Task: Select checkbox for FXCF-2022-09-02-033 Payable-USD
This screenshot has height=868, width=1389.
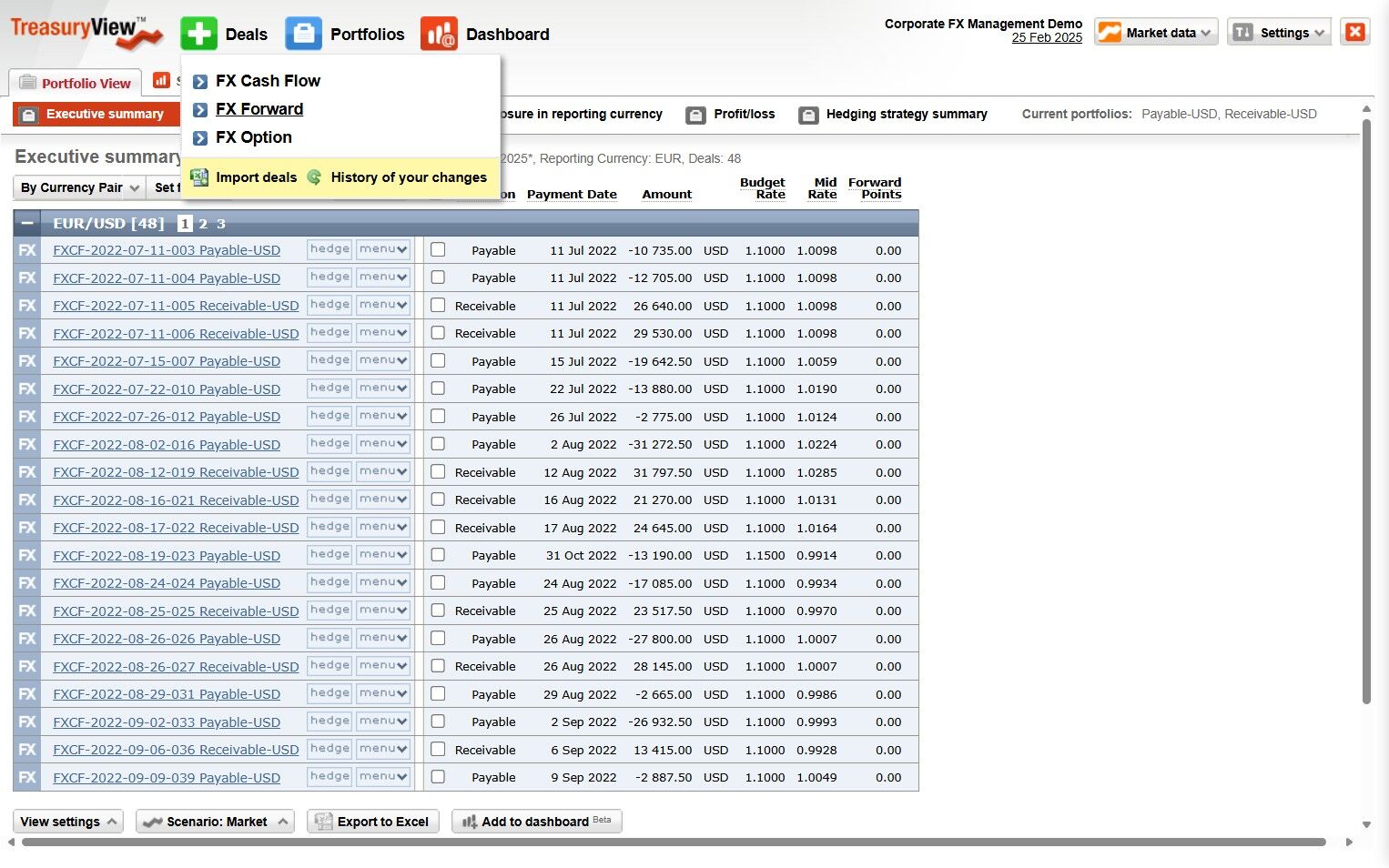Action: click(438, 722)
